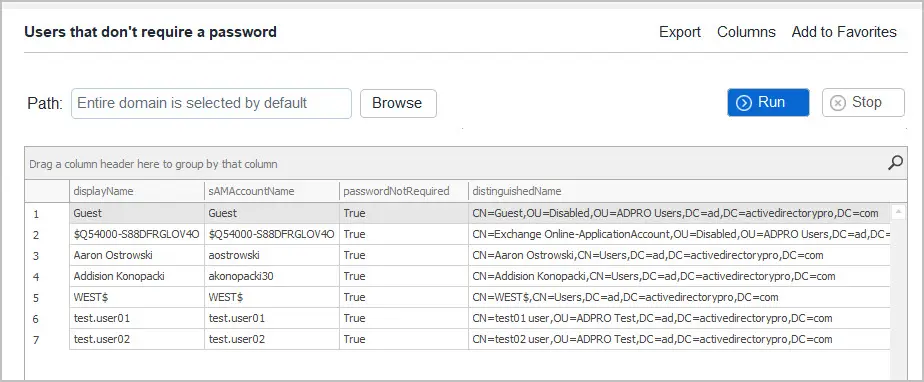Screen dimensions: 924x382
Task: Click Add to Favorites
Action: pyautogui.click(x=844, y=32)
